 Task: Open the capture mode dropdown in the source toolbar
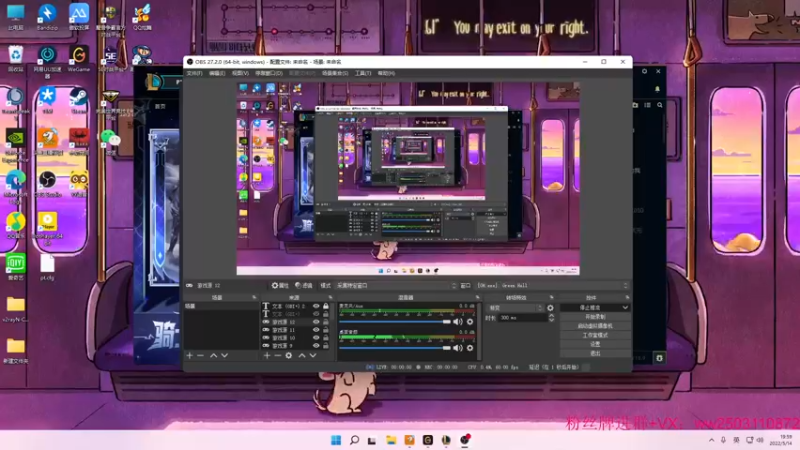tap(396, 286)
